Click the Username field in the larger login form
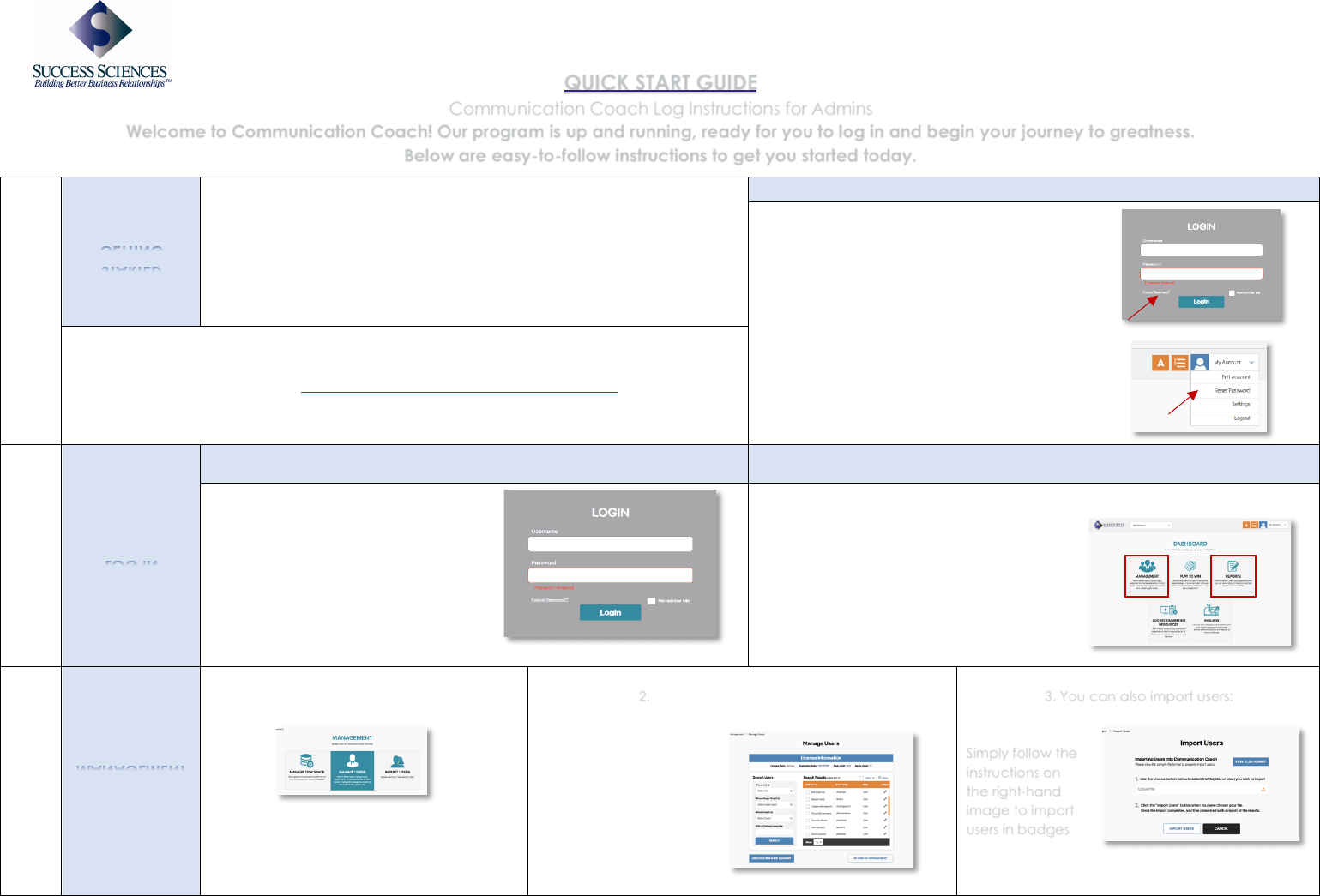The width and height of the screenshot is (1320, 896). (x=610, y=544)
